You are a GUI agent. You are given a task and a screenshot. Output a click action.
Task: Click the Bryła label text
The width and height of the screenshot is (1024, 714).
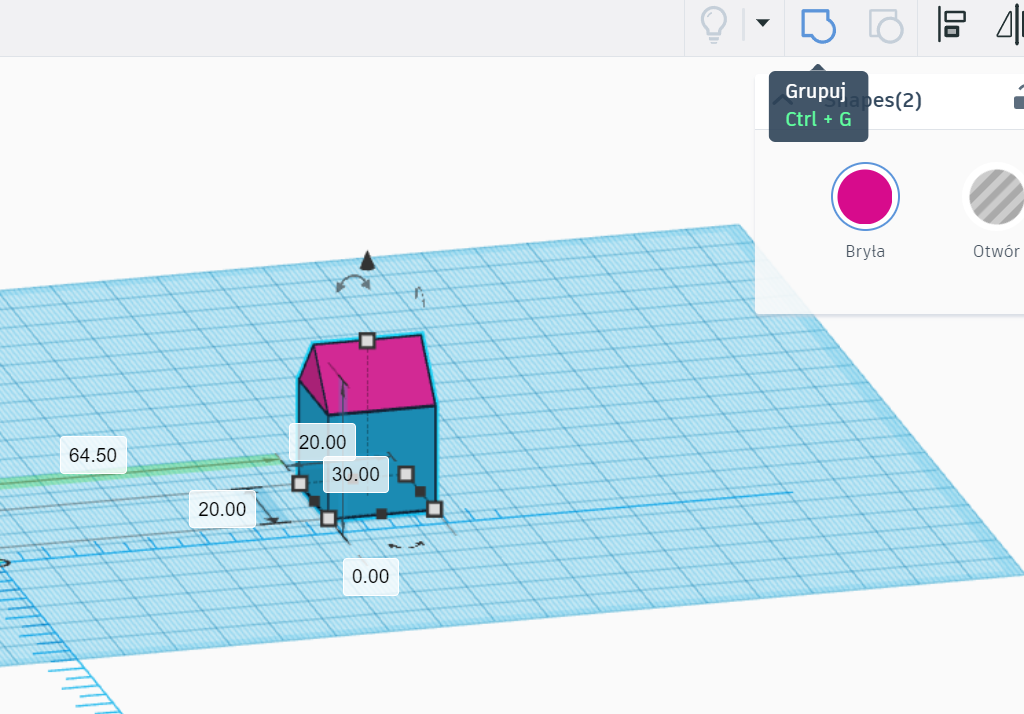coord(865,252)
